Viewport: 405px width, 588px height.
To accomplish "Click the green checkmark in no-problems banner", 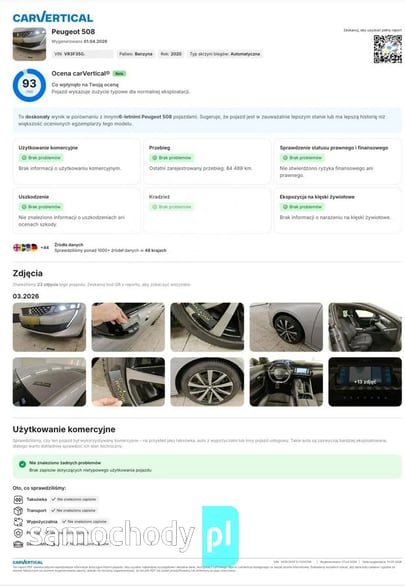I will tap(22, 464).
